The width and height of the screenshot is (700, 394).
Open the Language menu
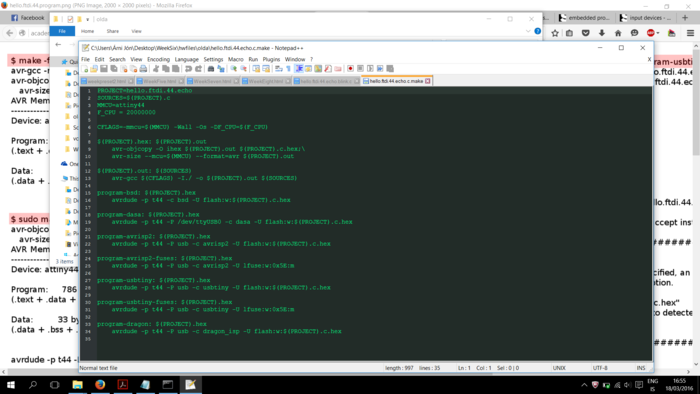pyautogui.click(x=187, y=59)
